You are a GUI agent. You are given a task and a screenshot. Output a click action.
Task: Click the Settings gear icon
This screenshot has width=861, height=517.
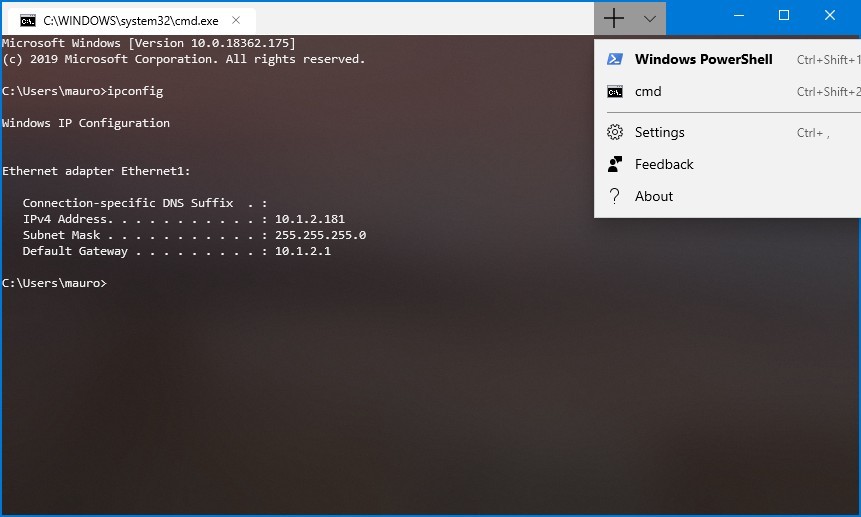(614, 132)
